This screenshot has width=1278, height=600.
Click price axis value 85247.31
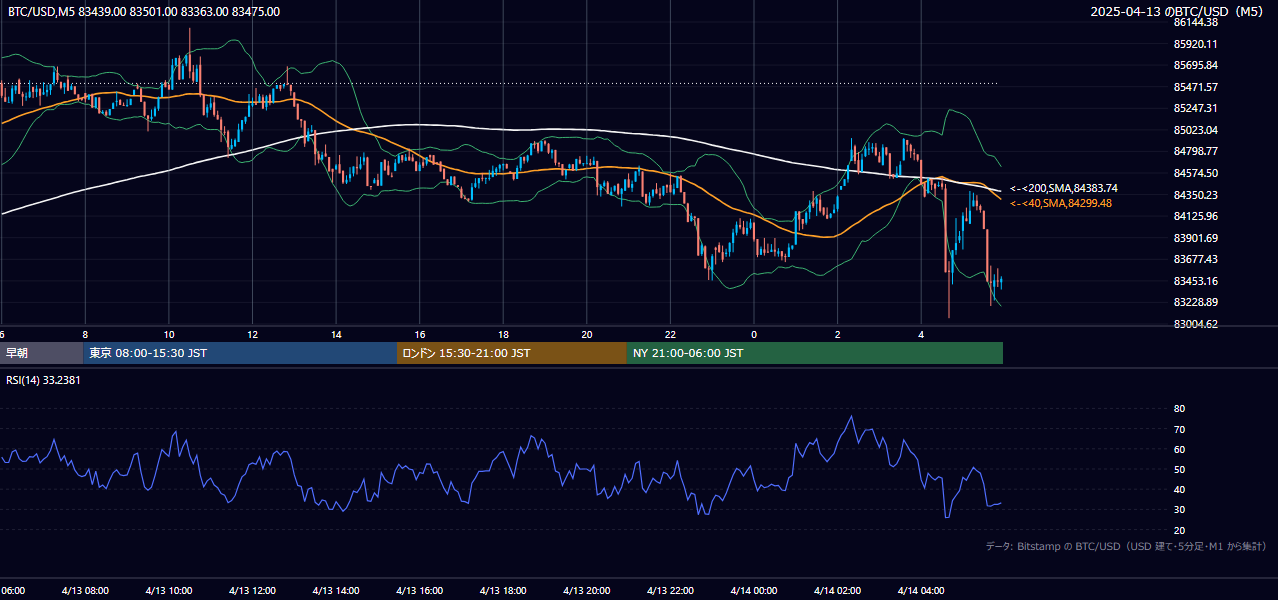pyautogui.click(x=1196, y=108)
